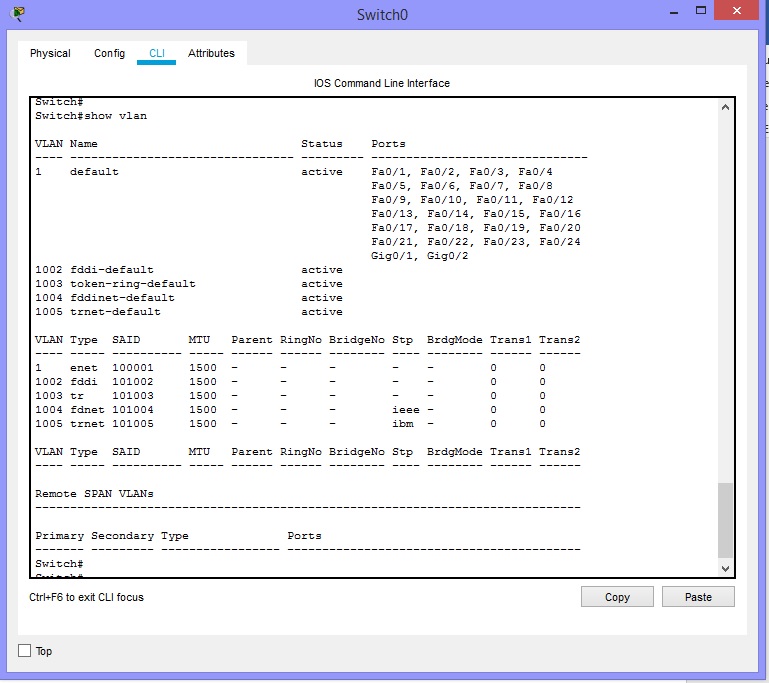Click the 'Remote SPAN VLANs' line
Screen dimensions: 769x683
[x=94, y=494]
